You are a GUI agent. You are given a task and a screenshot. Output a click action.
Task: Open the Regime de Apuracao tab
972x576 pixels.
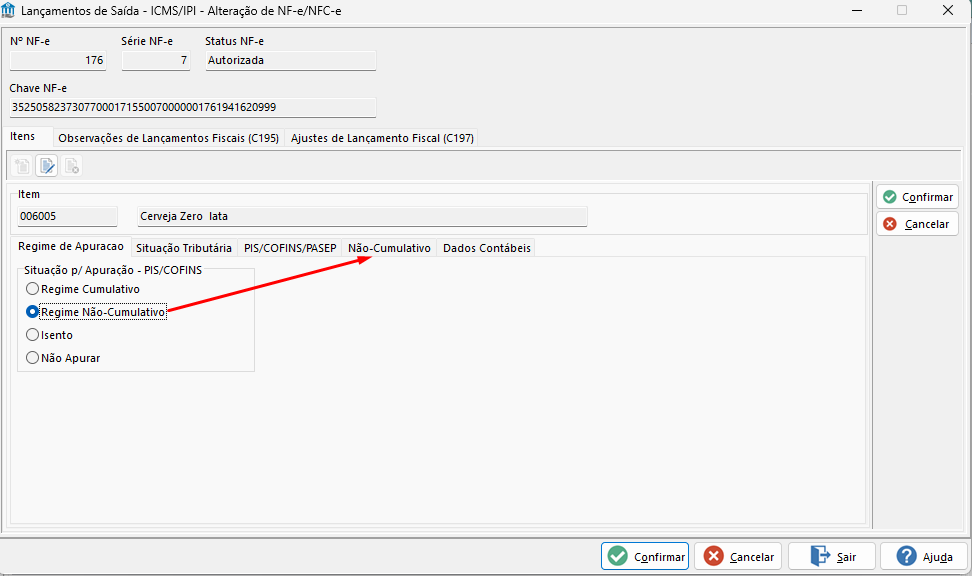coord(71,246)
